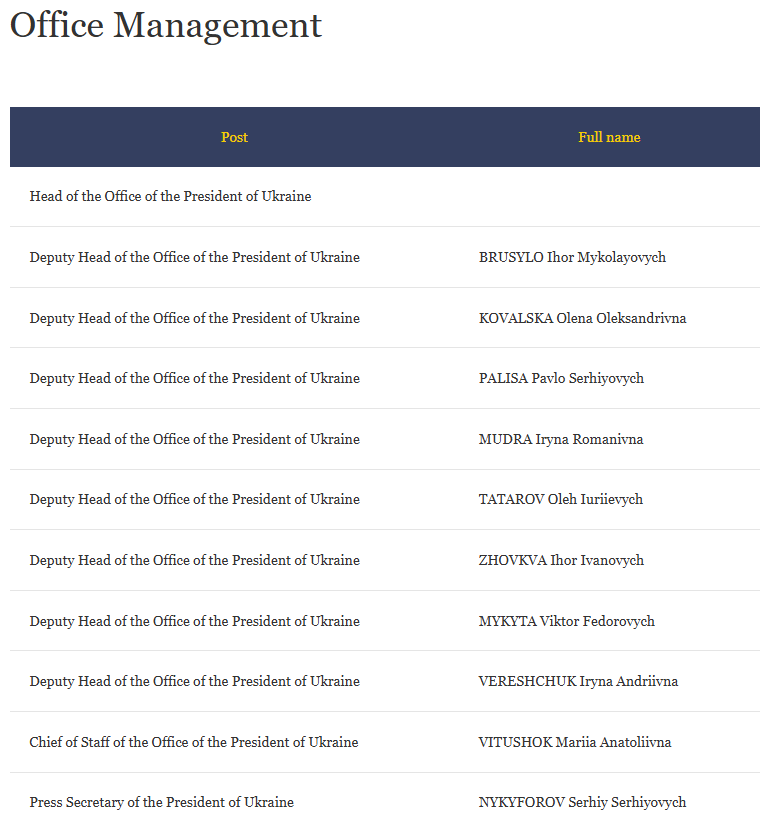Click the Deputy Head post in BRUSYLO's row
The height and width of the screenshot is (840, 779).
pos(194,258)
